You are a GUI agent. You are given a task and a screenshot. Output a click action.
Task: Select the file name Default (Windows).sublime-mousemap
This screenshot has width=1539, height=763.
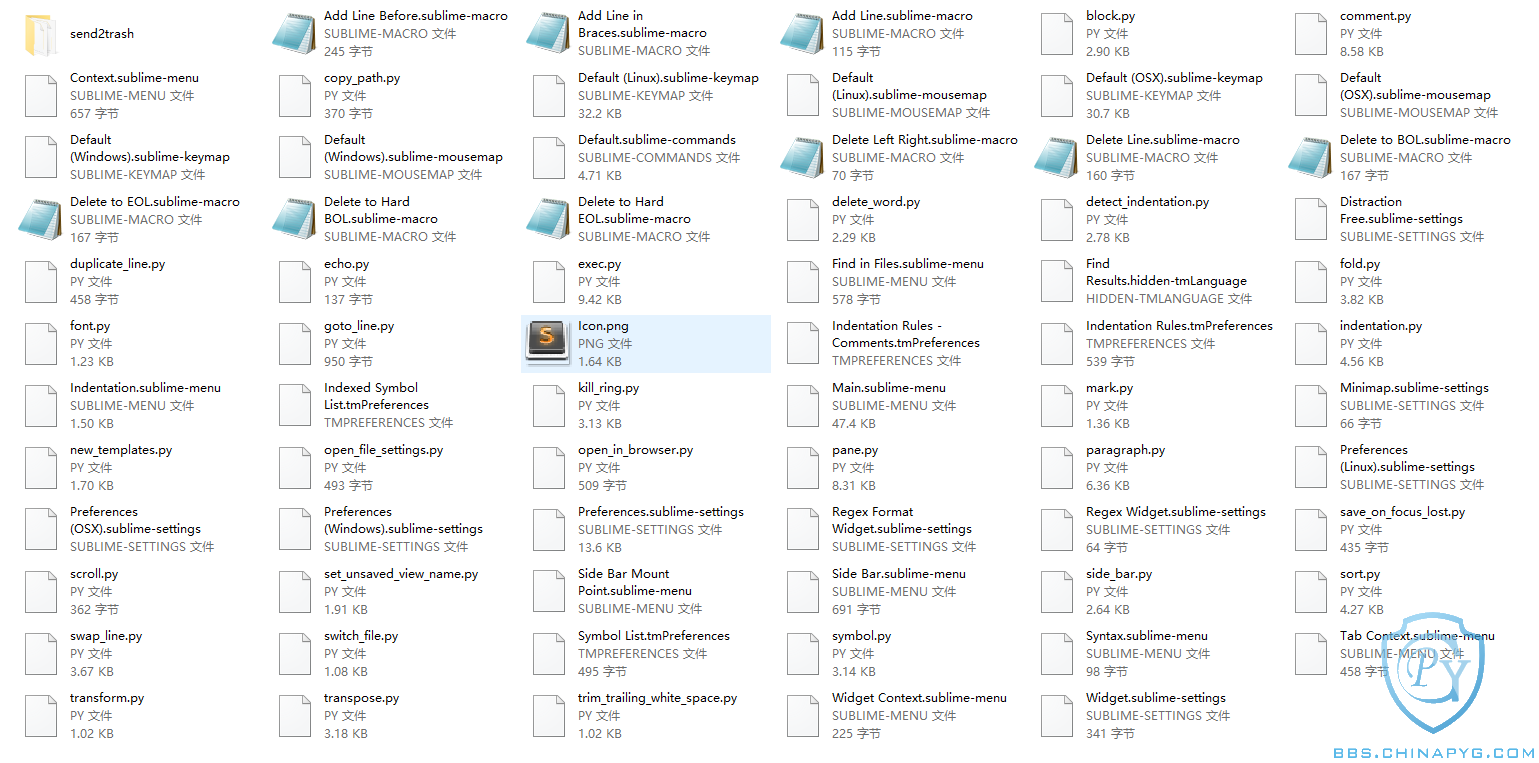pyautogui.click(x=413, y=148)
